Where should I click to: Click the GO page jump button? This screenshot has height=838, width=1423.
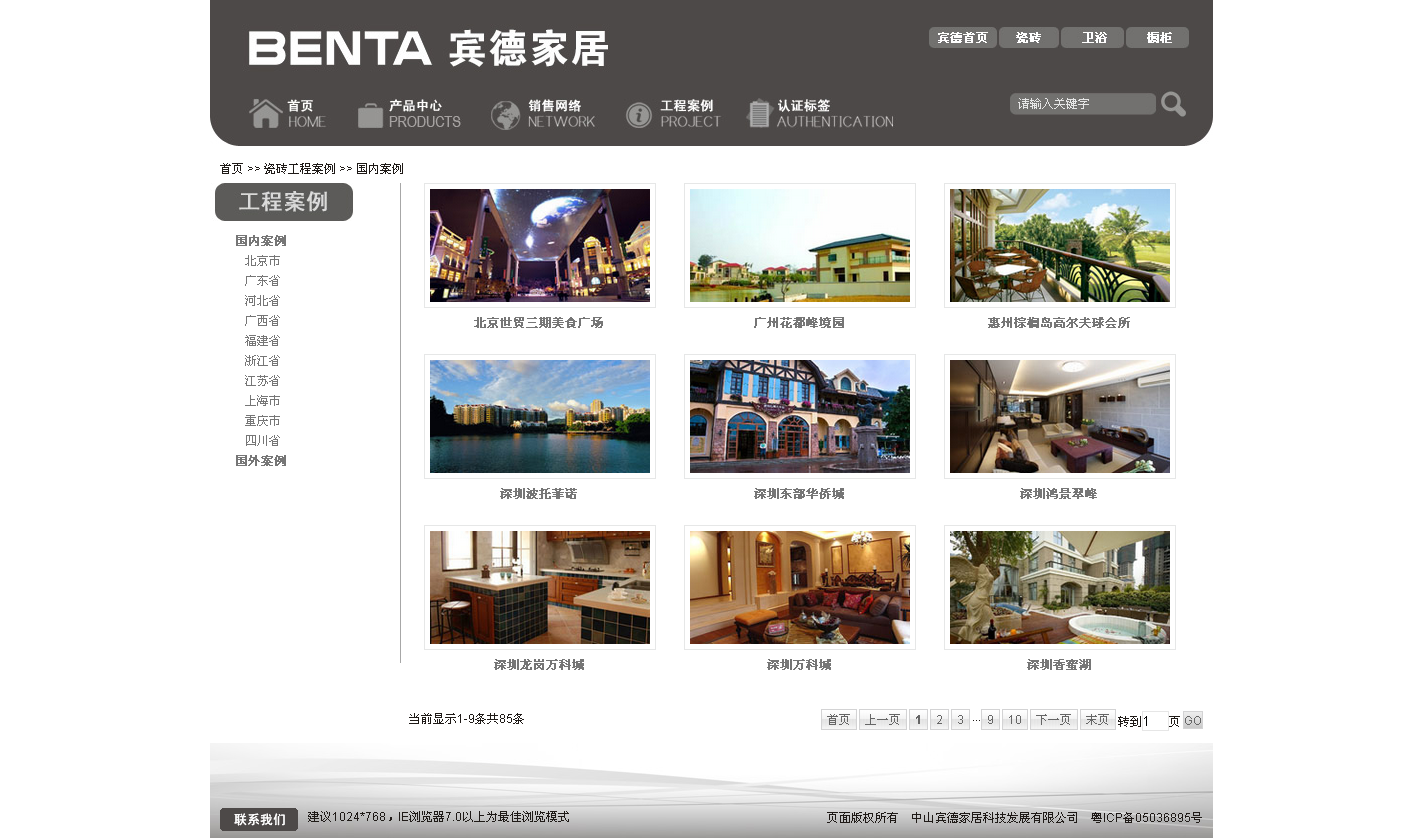tap(1193, 720)
